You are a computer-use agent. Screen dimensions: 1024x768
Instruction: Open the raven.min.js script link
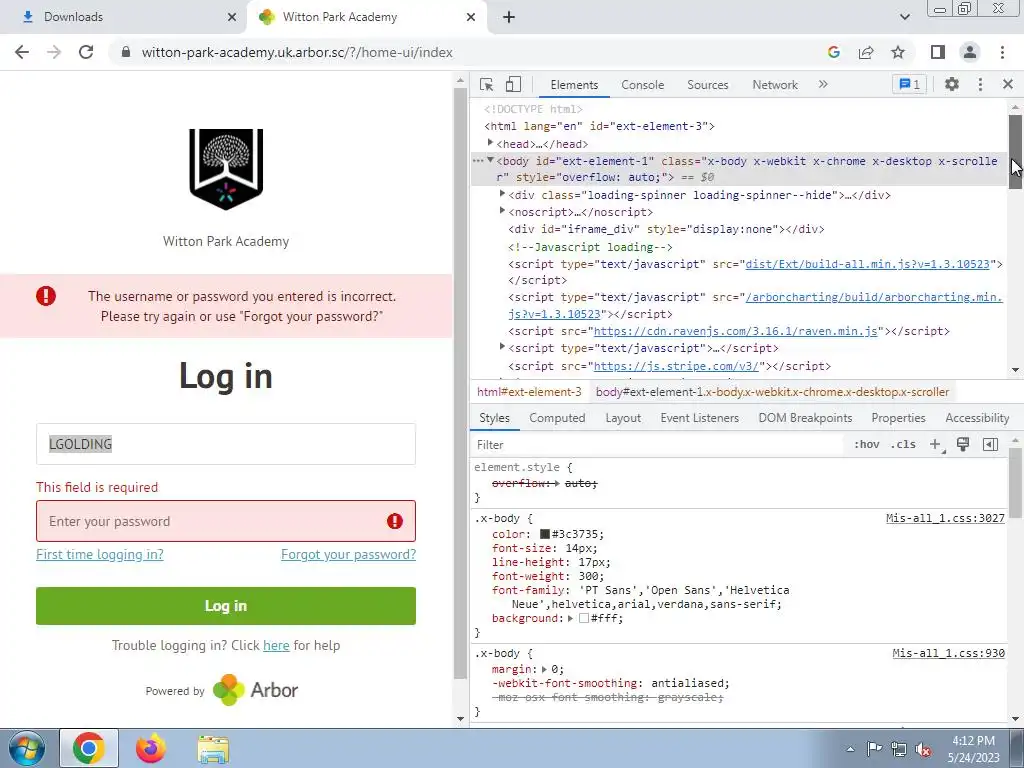[x=735, y=331]
